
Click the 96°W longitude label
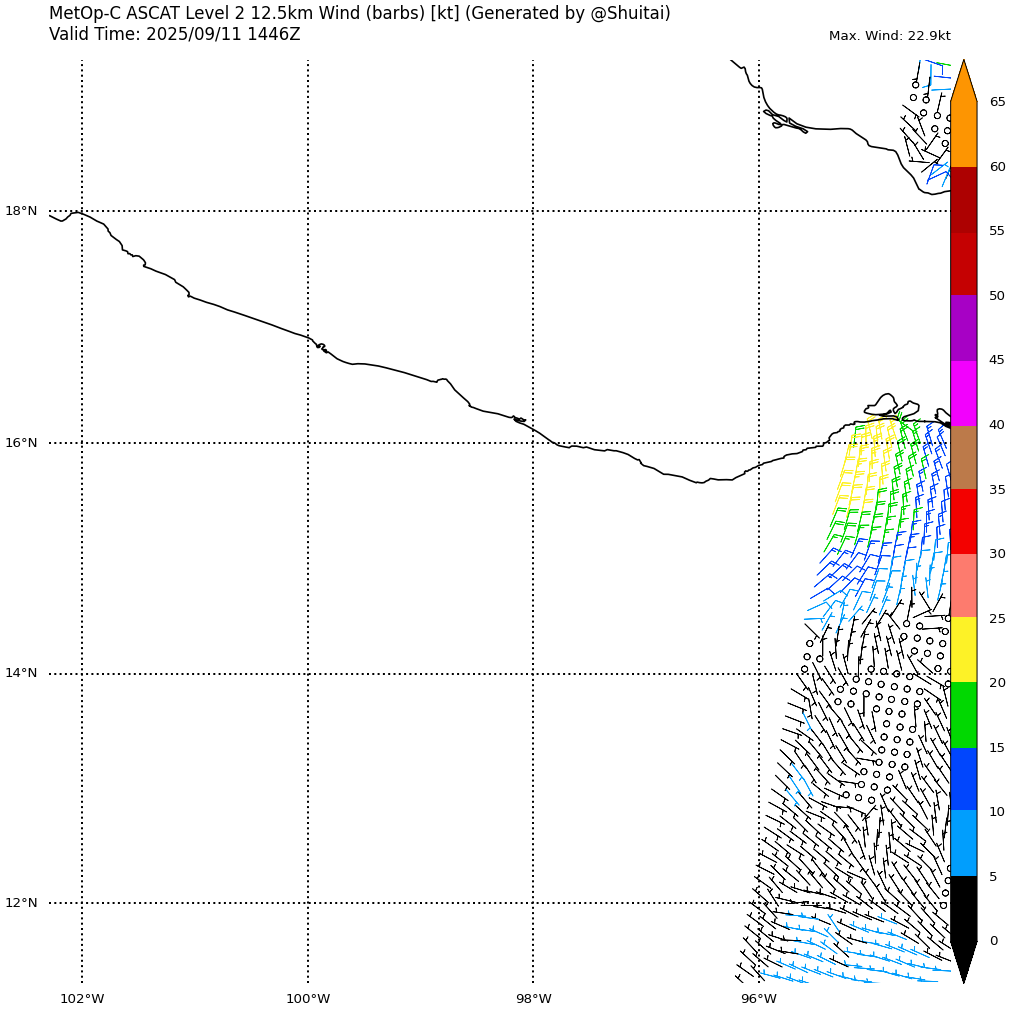coord(759,999)
